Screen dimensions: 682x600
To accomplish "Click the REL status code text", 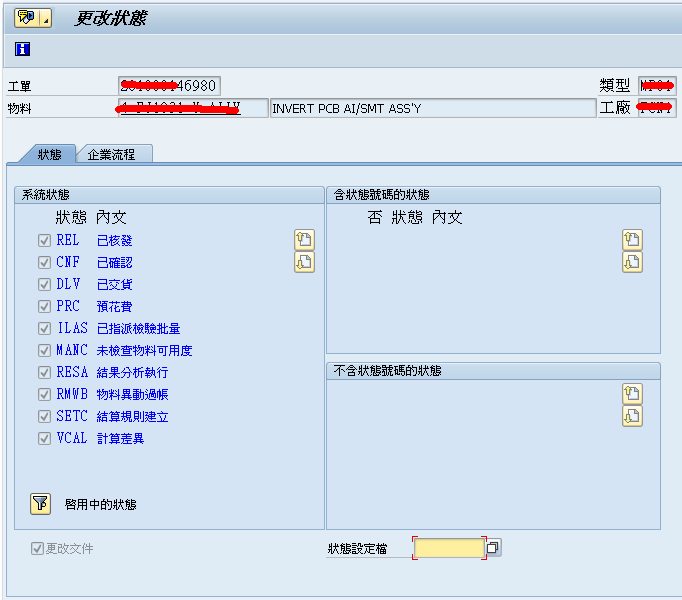I will point(68,240).
